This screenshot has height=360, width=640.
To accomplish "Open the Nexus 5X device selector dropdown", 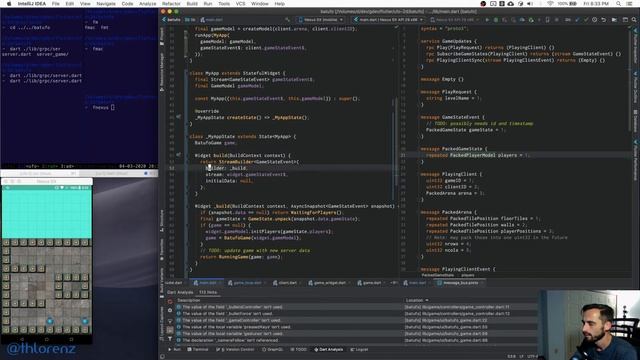I will 321,20.
